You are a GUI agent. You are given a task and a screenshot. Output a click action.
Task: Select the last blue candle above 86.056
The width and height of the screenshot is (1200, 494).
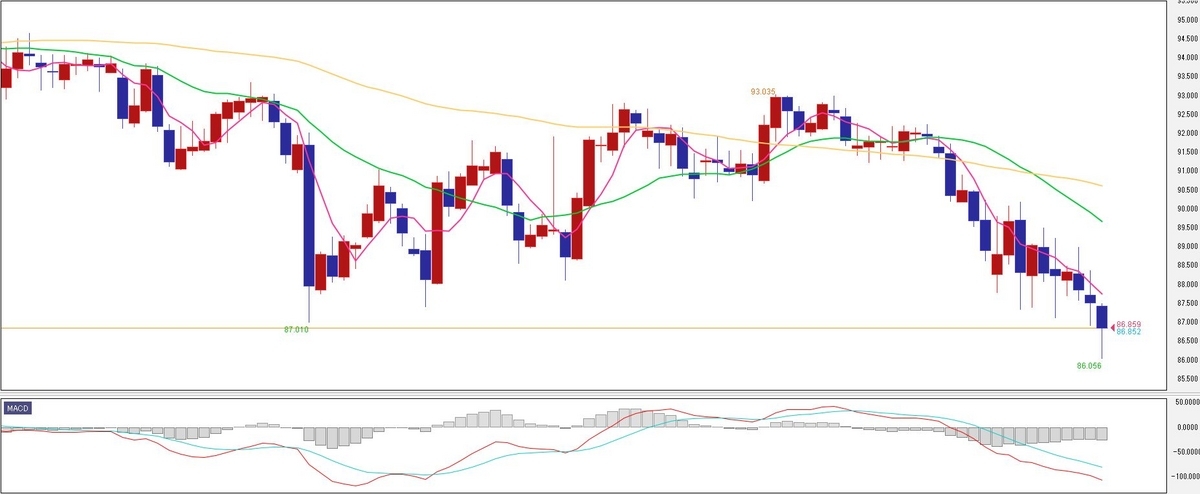pyautogui.click(x=1102, y=317)
